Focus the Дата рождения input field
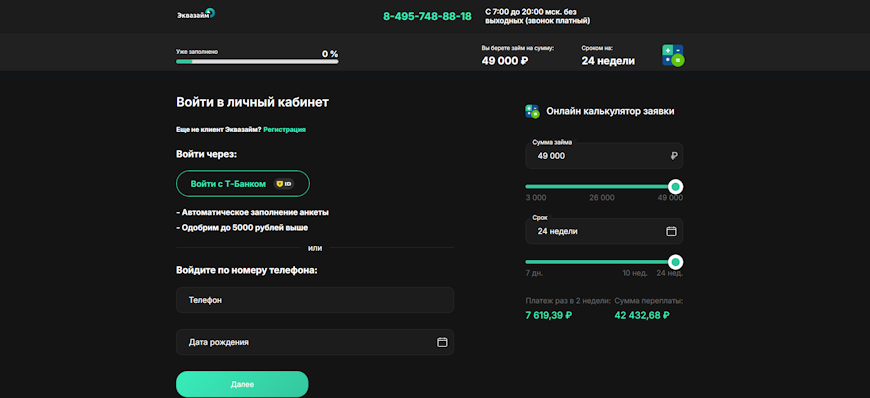Image resolution: width=870 pixels, height=398 pixels. click(x=315, y=342)
